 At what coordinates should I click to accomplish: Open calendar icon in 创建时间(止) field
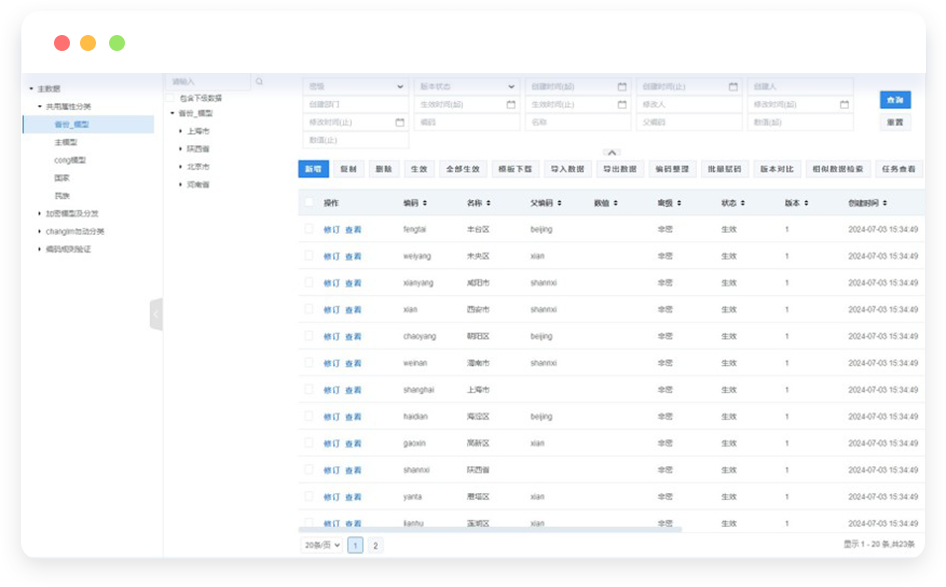coord(732,87)
